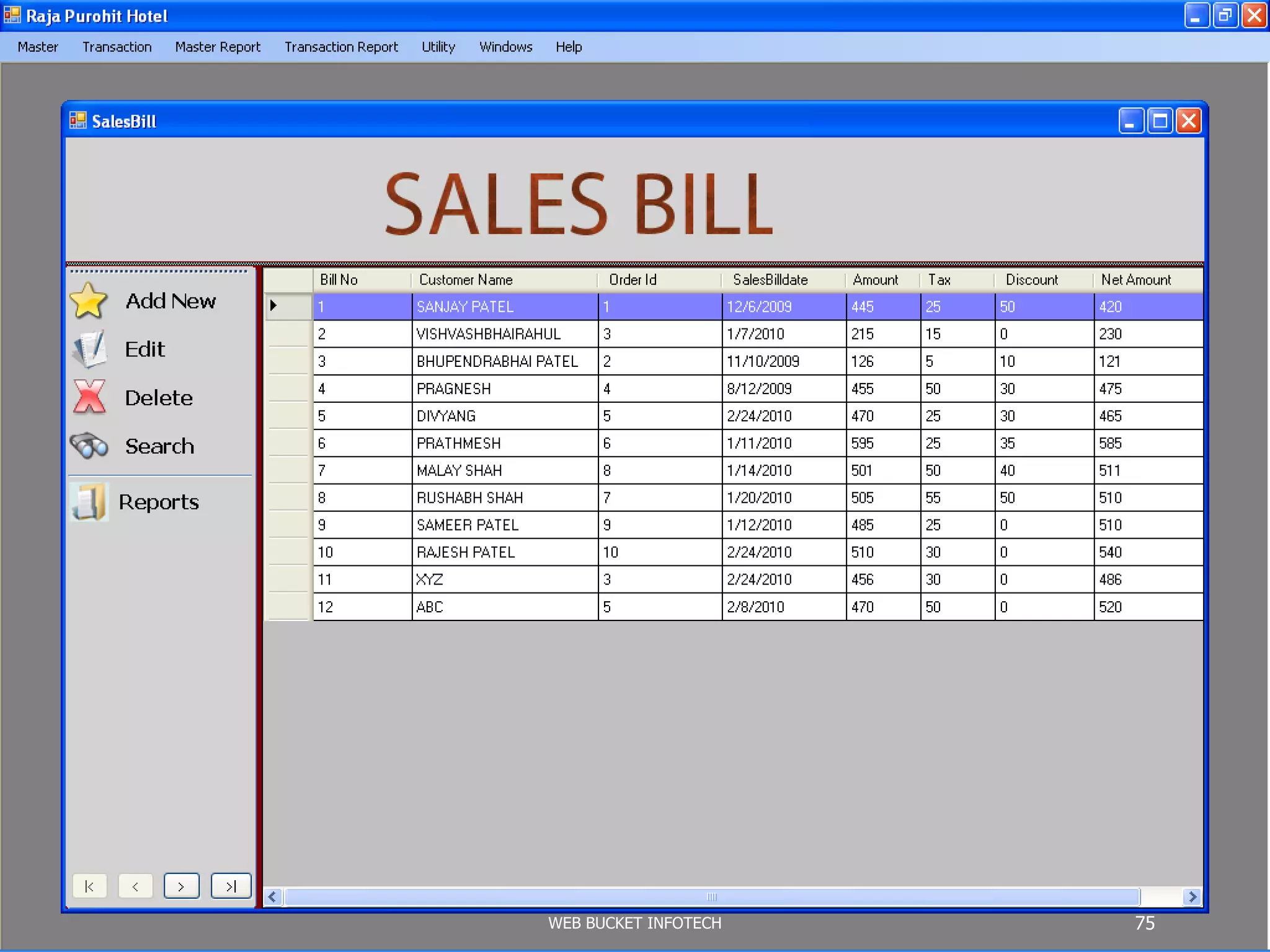Click net amount cell 585
The height and width of the screenshot is (952, 1270).
(1148, 443)
